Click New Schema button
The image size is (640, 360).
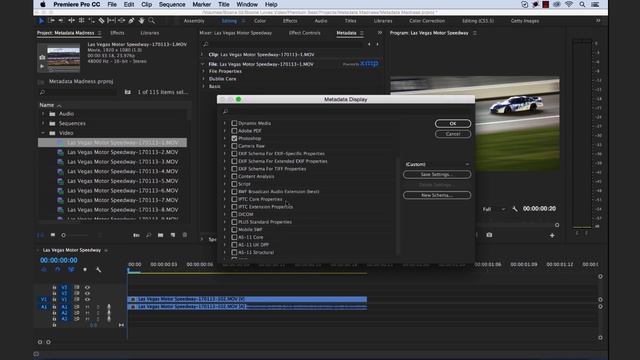point(437,195)
